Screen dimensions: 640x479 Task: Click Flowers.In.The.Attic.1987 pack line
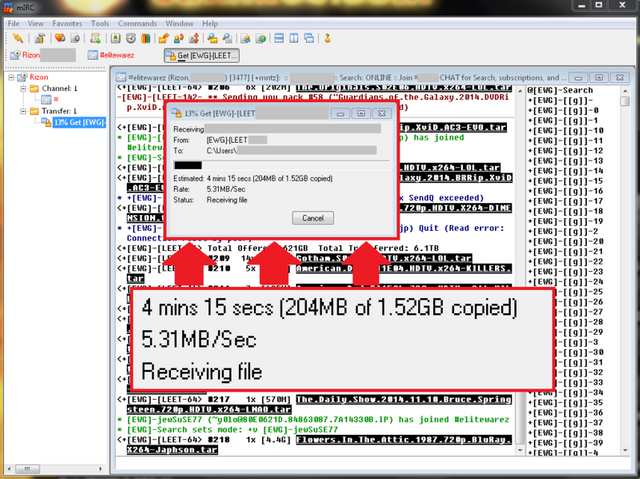pyautogui.click(x=314, y=445)
